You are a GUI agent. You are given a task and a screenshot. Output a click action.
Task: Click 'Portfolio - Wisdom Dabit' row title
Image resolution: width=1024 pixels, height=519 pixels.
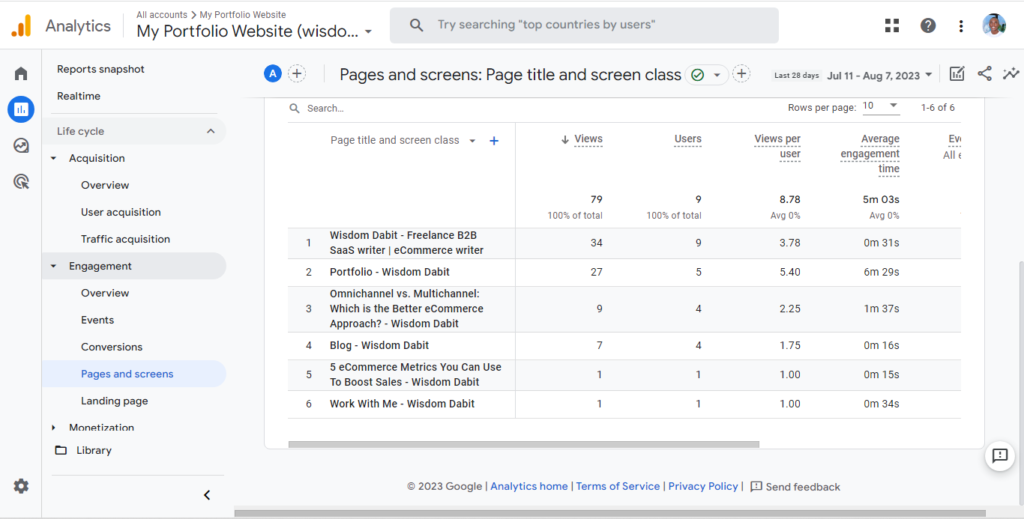[x=389, y=272]
